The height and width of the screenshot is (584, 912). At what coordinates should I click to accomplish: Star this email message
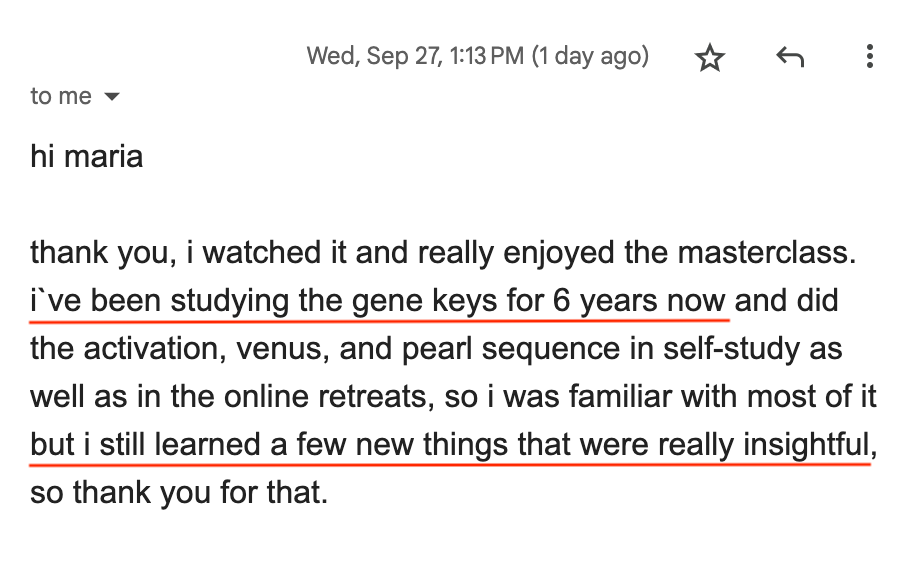click(709, 58)
